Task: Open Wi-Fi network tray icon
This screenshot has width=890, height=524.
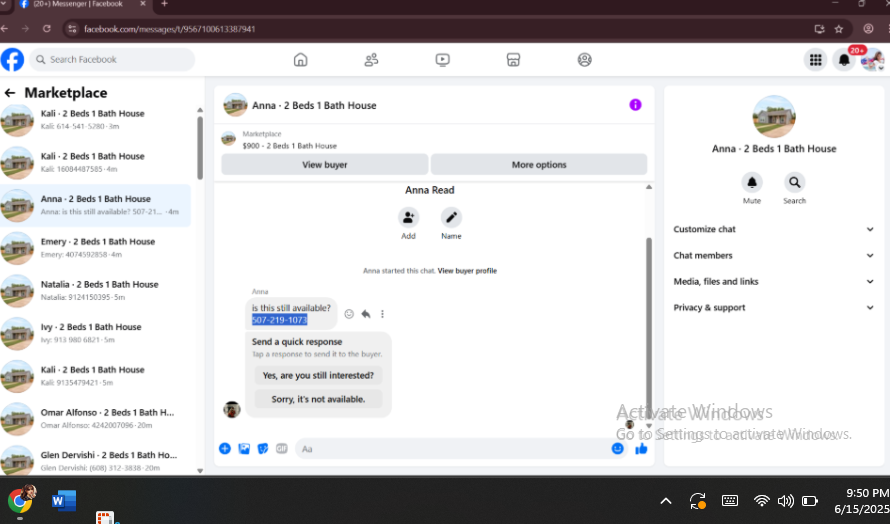Action: click(761, 501)
